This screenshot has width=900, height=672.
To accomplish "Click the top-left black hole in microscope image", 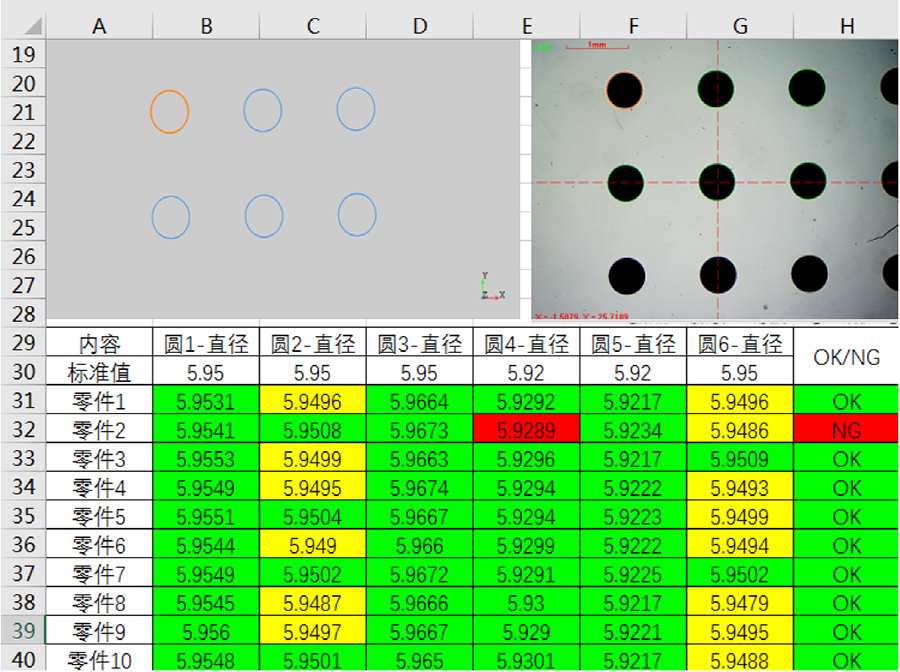I will (625, 90).
